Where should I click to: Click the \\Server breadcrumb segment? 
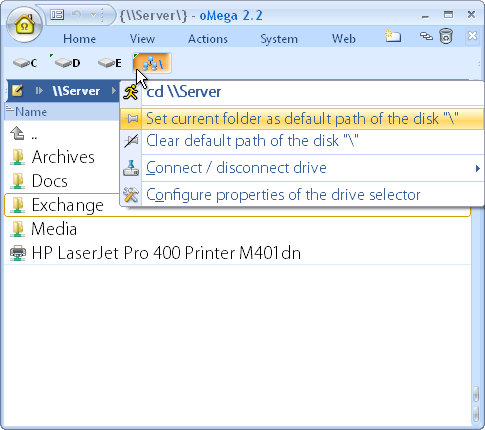pyautogui.click(x=76, y=91)
